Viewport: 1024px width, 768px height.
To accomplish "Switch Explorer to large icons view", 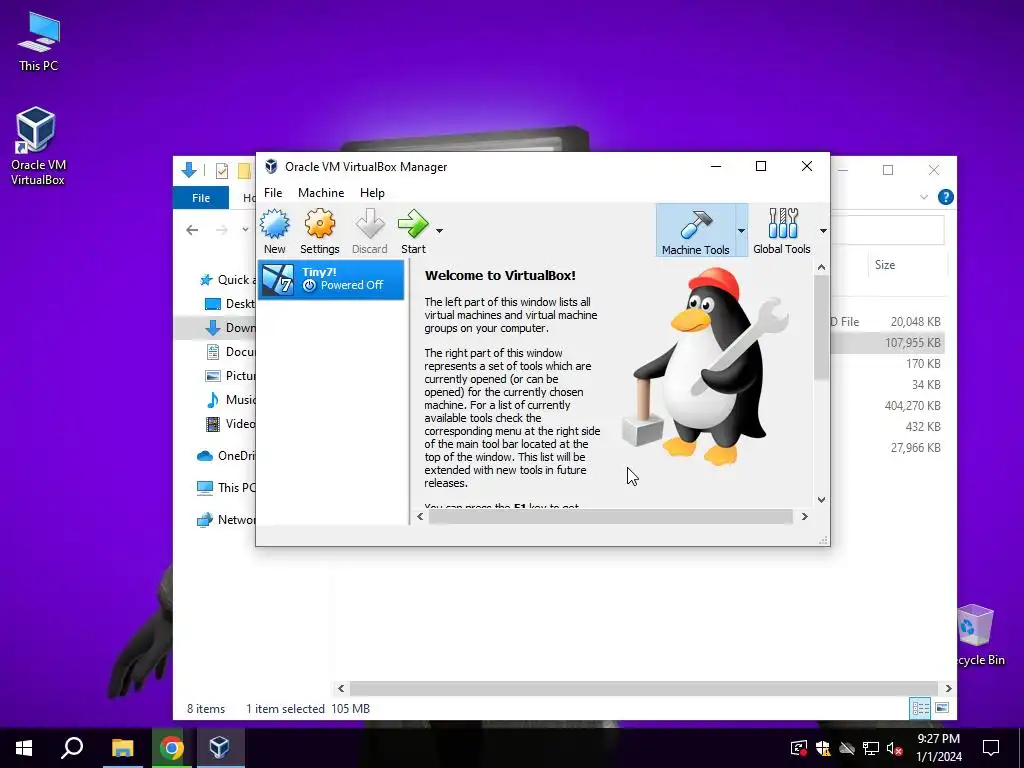I will [942, 708].
